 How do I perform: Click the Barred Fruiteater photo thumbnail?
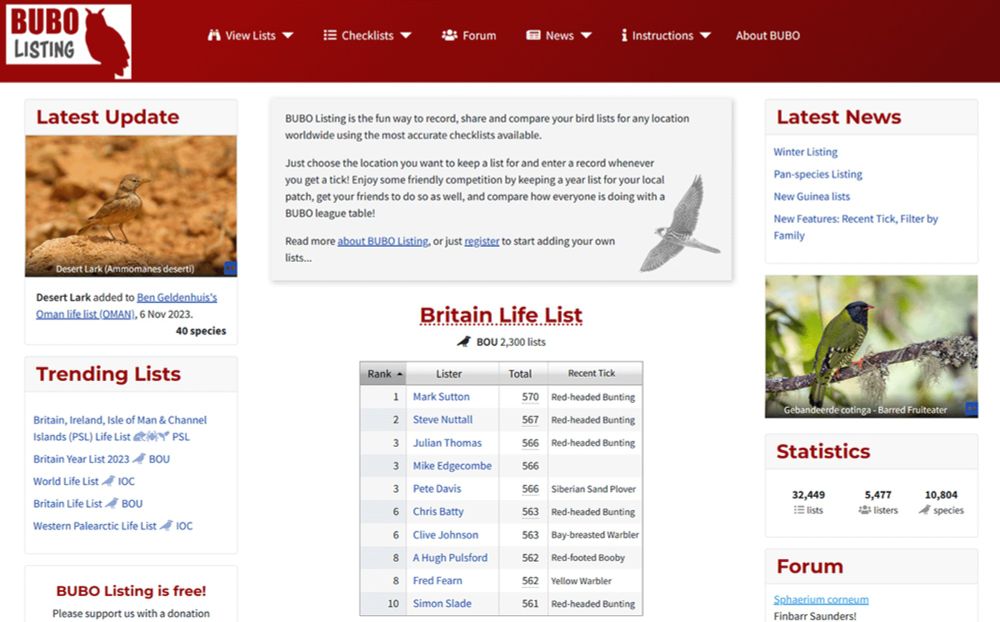click(871, 346)
